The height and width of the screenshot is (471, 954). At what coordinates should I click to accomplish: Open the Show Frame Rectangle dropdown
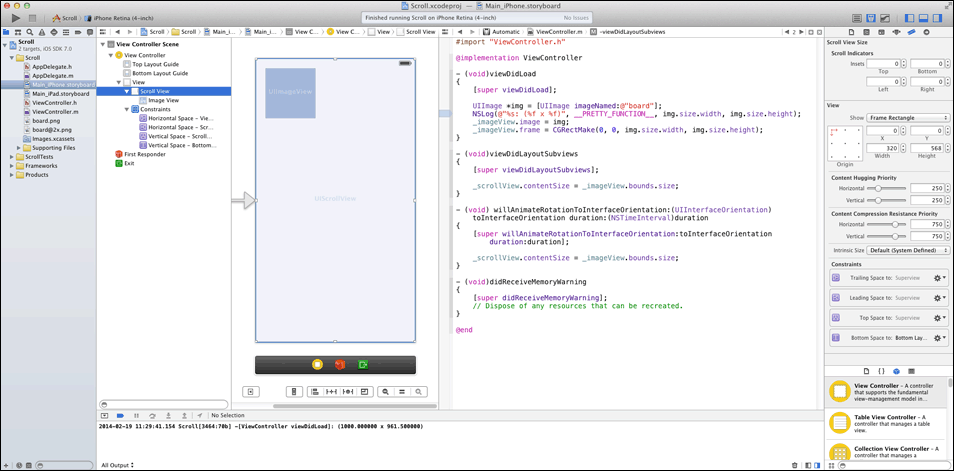pos(908,117)
